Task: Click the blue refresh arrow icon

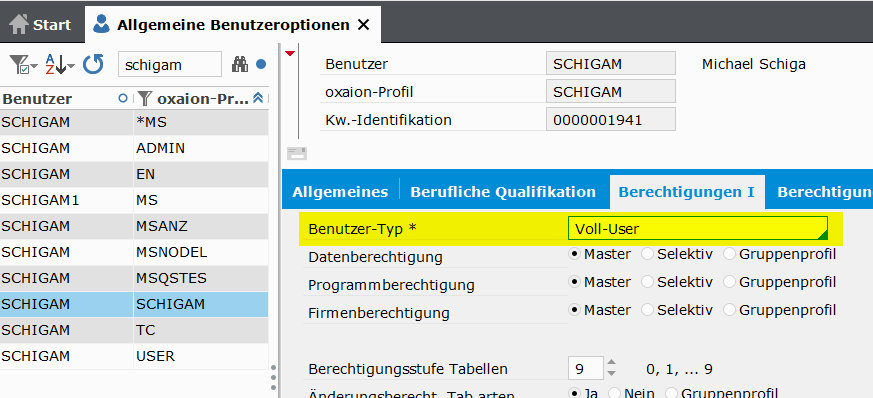Action: [x=94, y=65]
